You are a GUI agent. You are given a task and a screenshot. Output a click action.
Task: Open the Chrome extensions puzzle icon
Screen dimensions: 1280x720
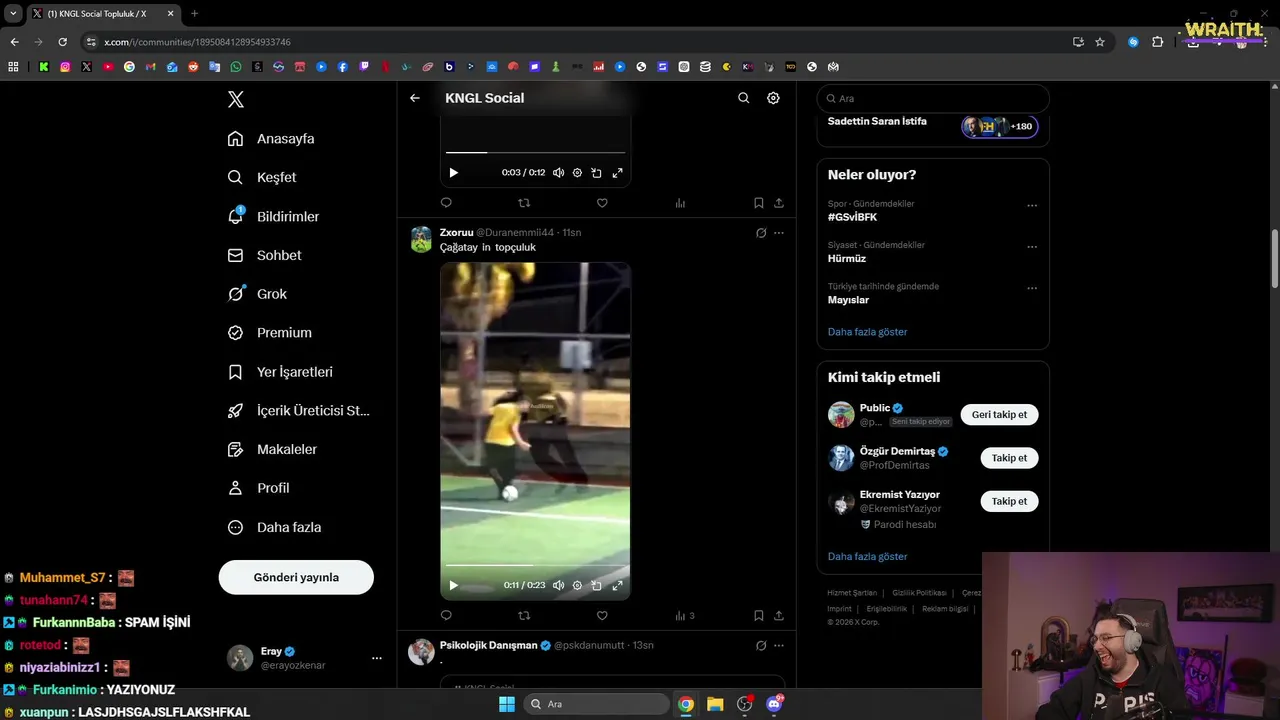[1158, 42]
